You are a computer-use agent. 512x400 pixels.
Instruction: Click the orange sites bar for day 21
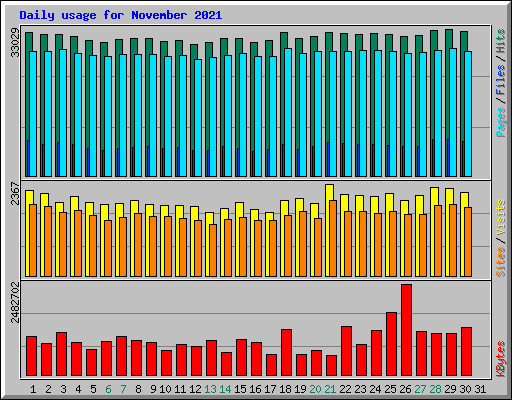click(x=333, y=238)
